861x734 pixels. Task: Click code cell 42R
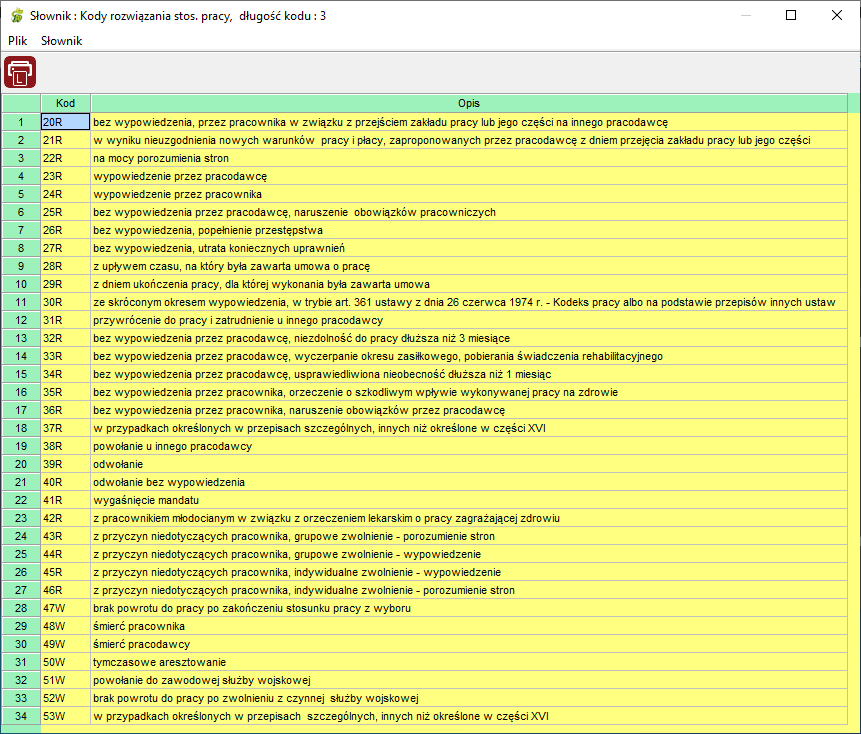point(65,518)
